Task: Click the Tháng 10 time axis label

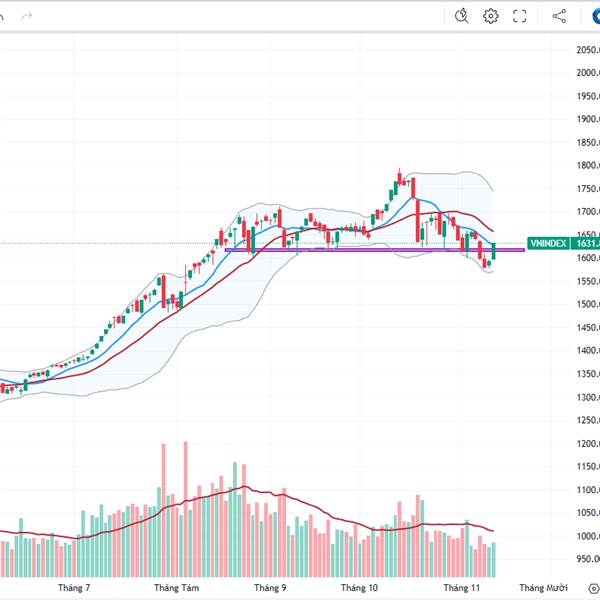Action: [x=359, y=588]
